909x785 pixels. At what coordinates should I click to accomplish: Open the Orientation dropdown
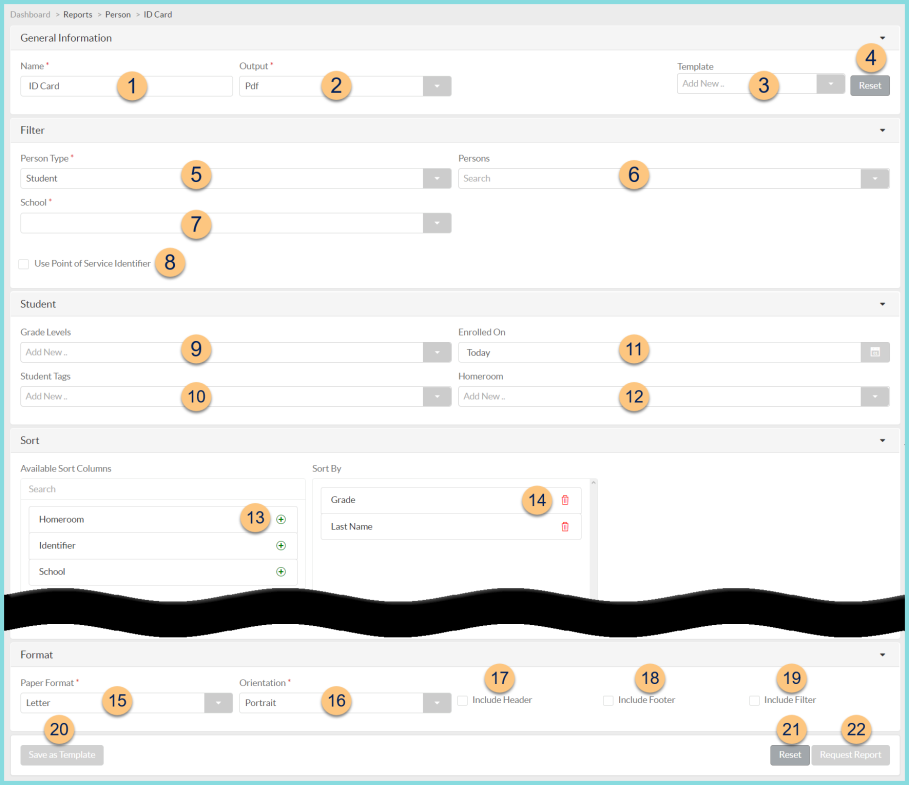[x=436, y=702]
